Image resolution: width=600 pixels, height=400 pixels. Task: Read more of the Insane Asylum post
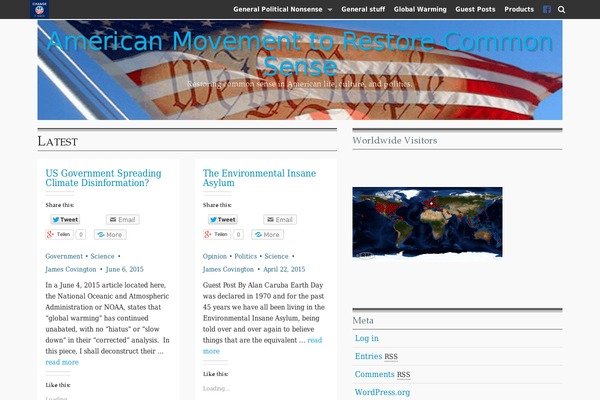click(262, 345)
